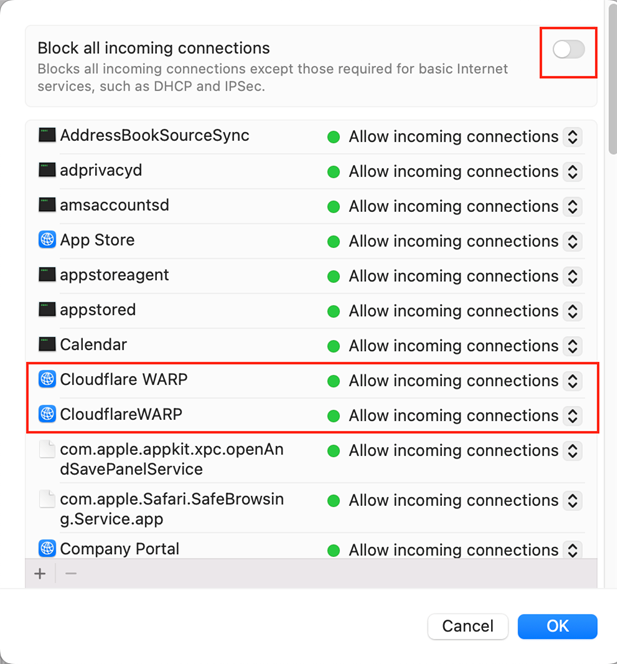
Task: Open connection dropdown for Cloudflare WARP
Action: click(x=572, y=381)
